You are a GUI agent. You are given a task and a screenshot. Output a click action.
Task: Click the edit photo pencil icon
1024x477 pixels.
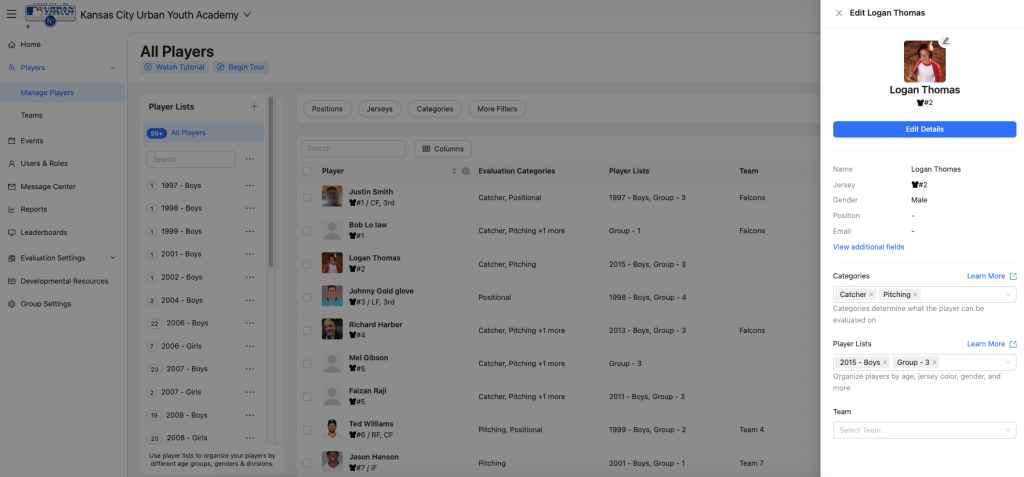pos(946,42)
